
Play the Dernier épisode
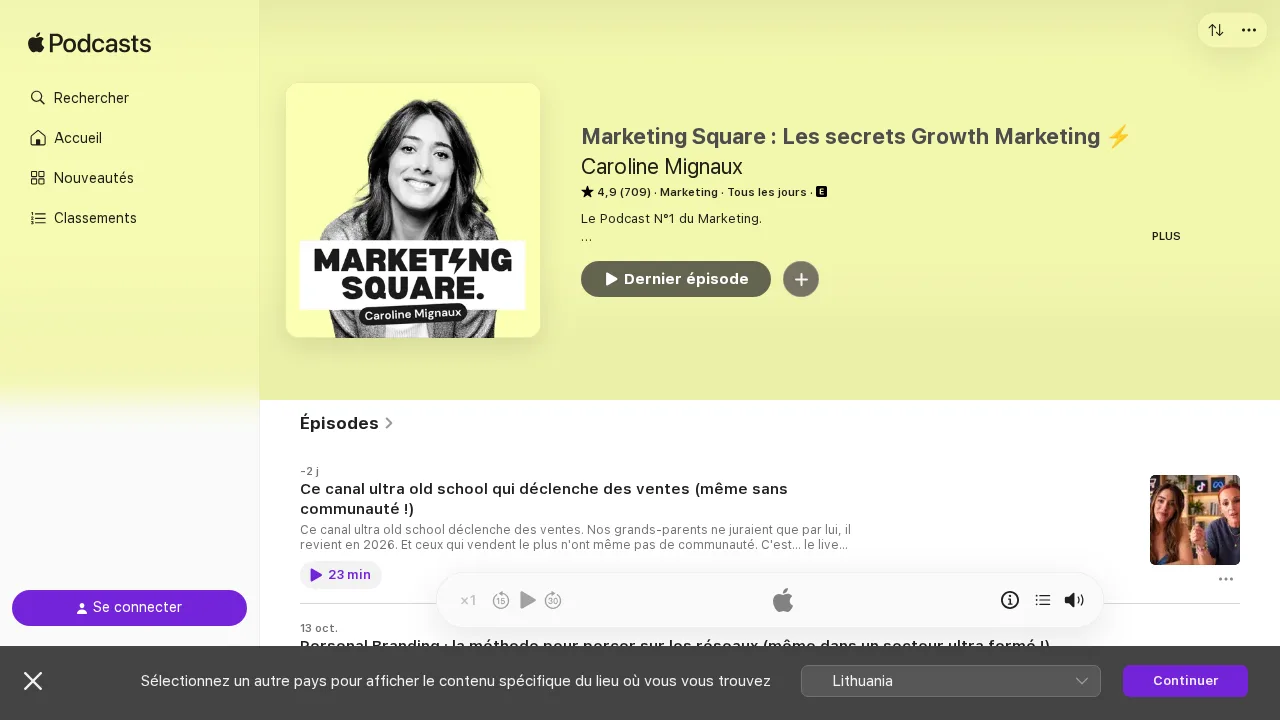pos(676,279)
